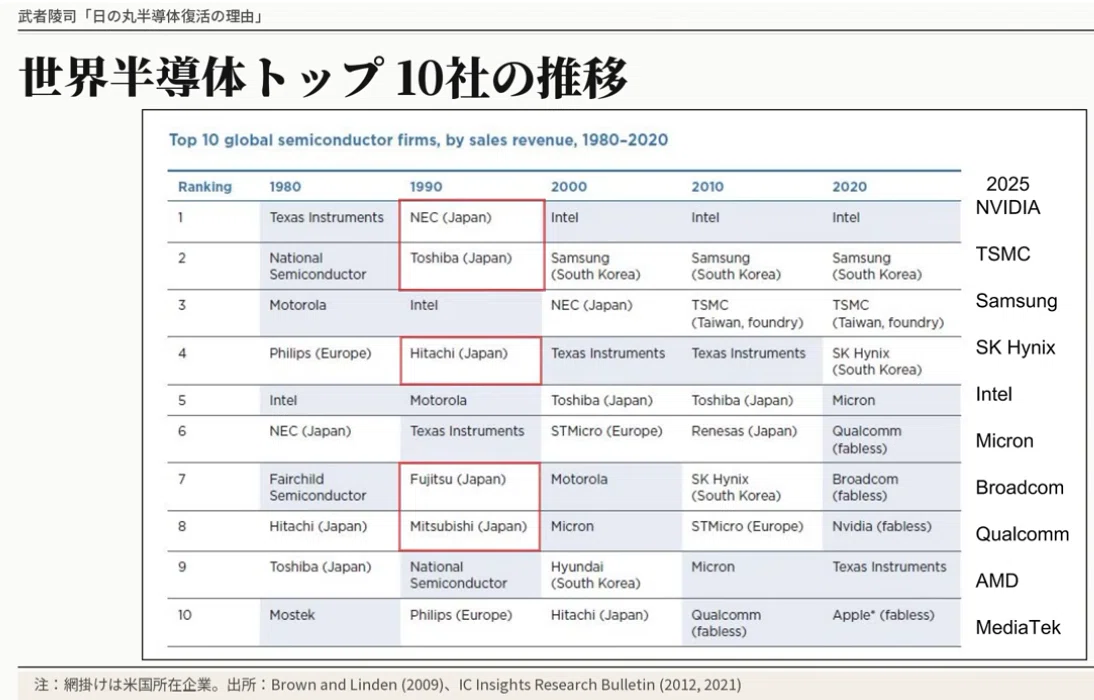The image size is (1094, 700).
Task: Click 'Samsung (South Korea)' in the 2020 column
Action: pos(877,266)
